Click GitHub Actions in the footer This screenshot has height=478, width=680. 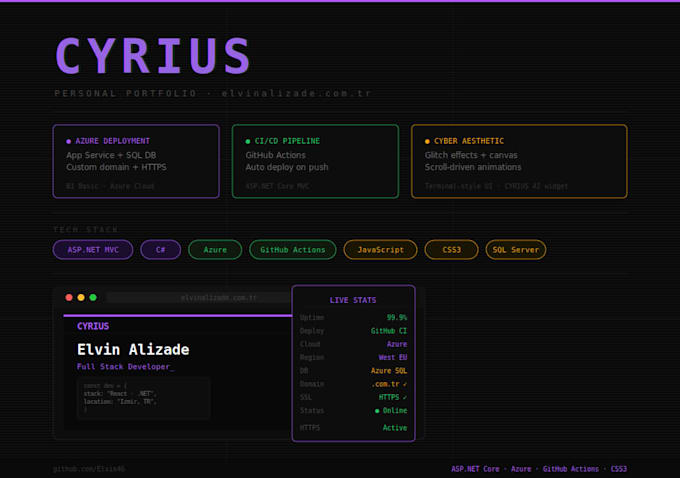coord(571,469)
